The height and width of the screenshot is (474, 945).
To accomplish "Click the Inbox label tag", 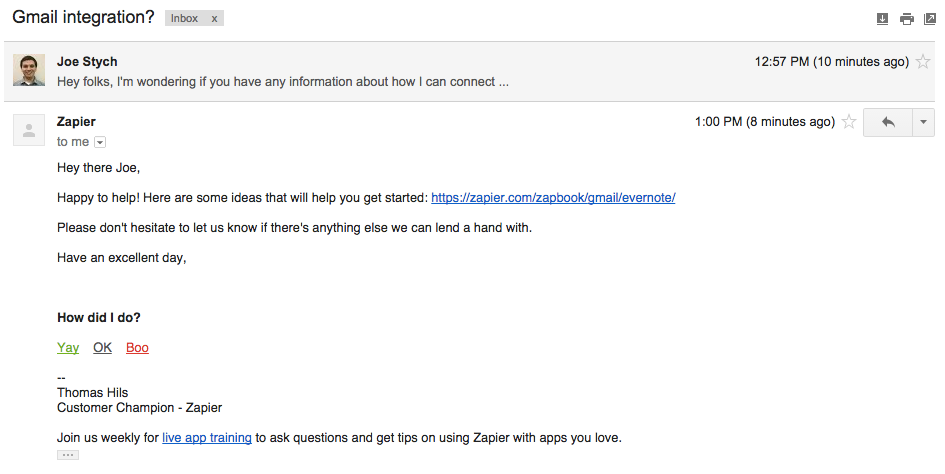I will (x=185, y=19).
